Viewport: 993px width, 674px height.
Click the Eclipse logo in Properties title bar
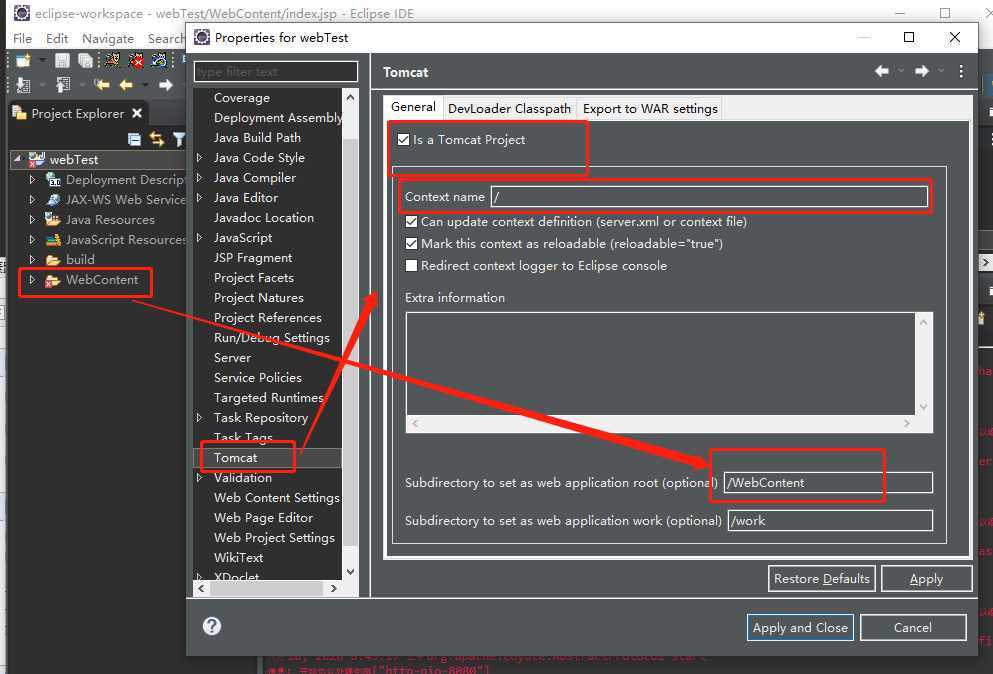pos(202,37)
